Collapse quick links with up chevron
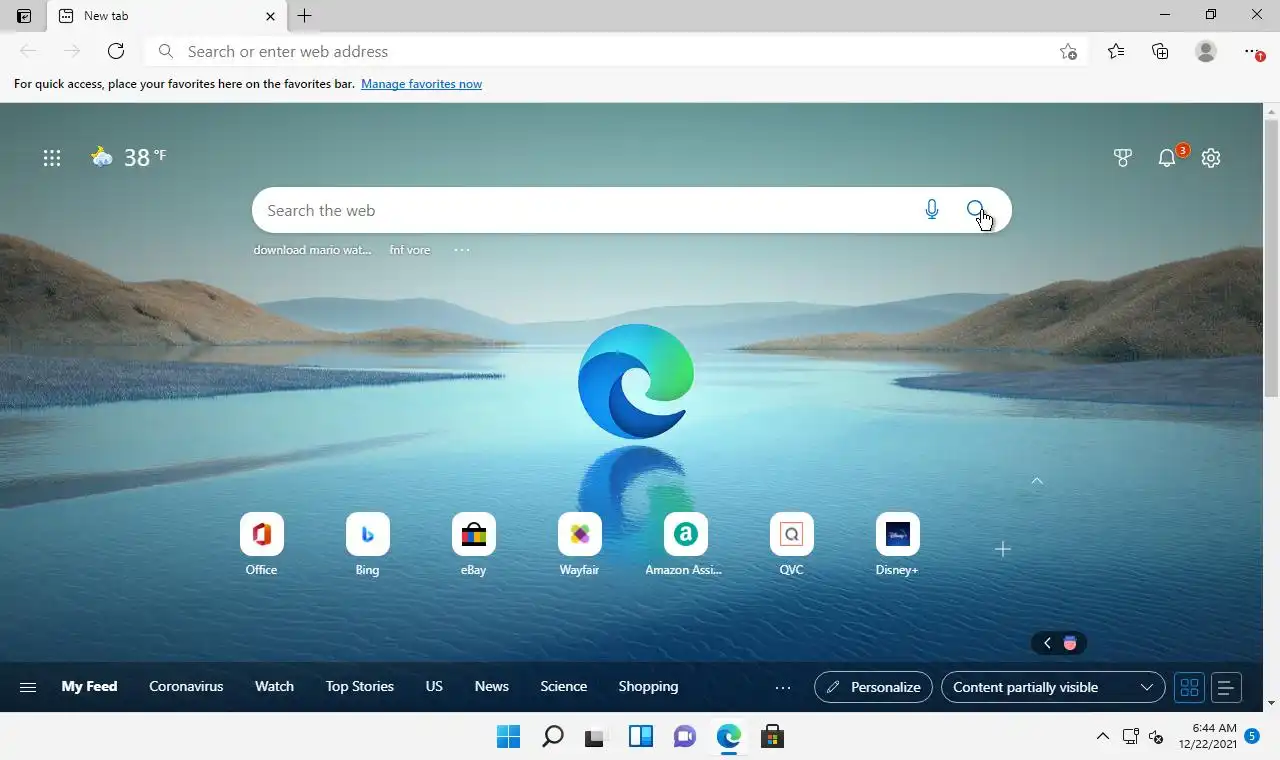1280x760 pixels. tap(1037, 481)
